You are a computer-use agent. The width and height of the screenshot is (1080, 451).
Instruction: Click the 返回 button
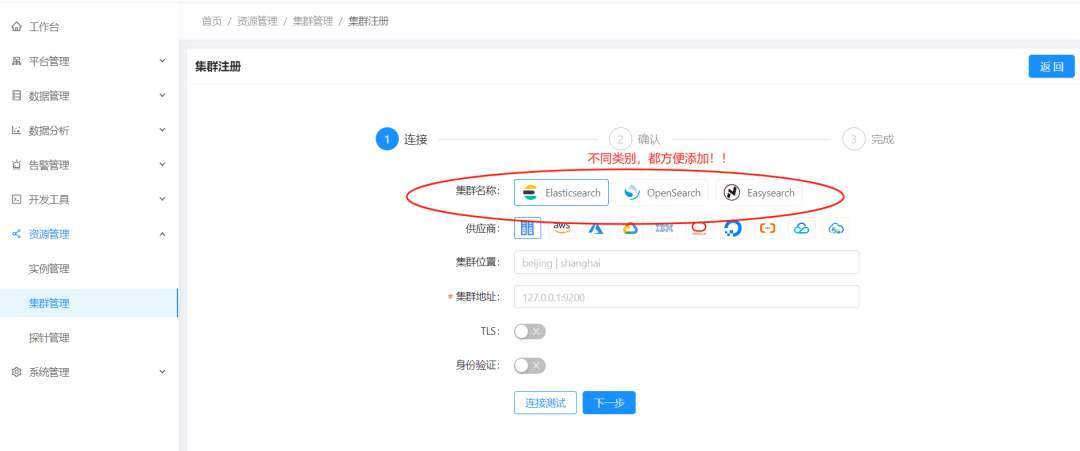(x=1052, y=67)
